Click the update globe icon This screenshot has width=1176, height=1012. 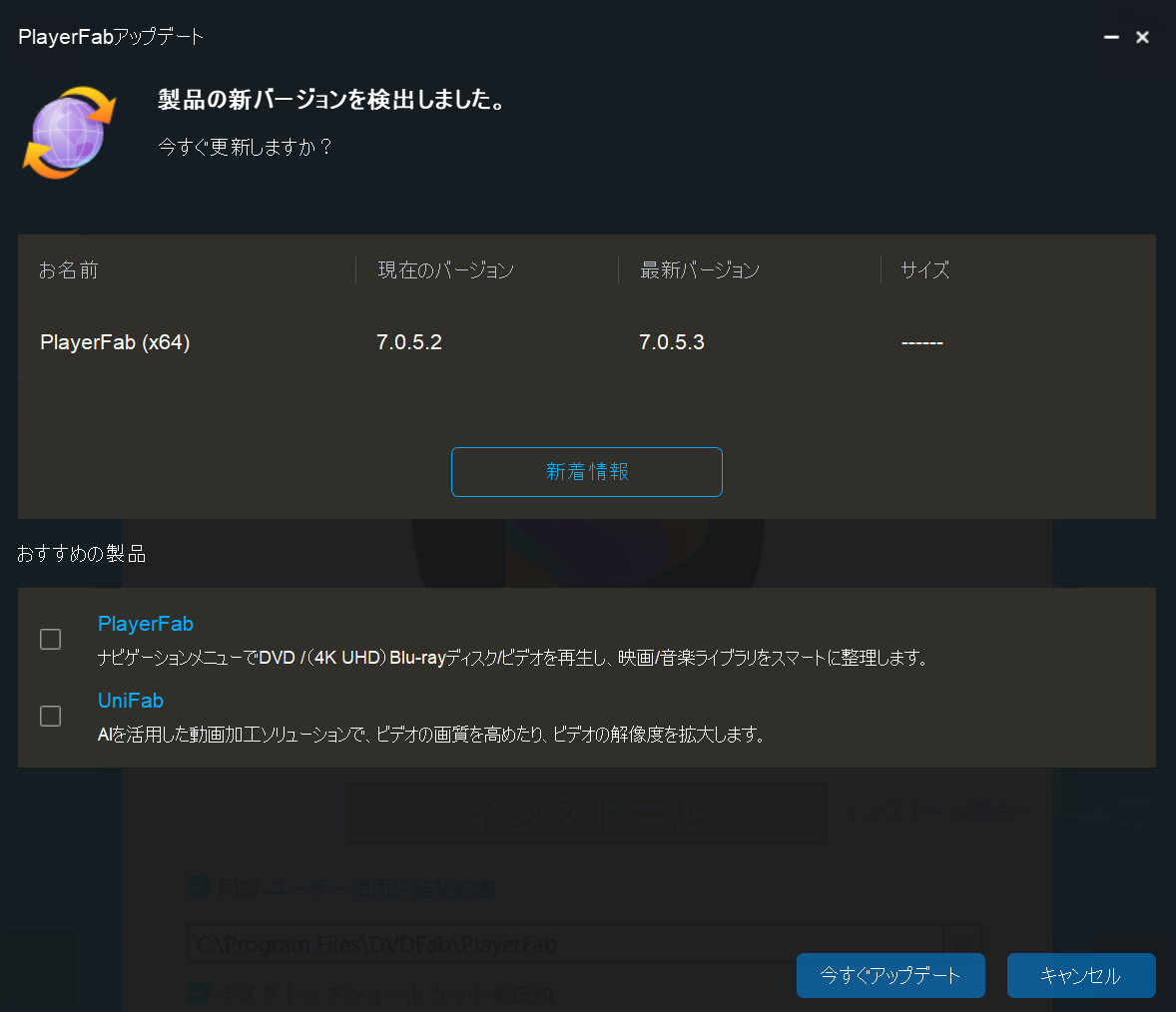(69, 133)
